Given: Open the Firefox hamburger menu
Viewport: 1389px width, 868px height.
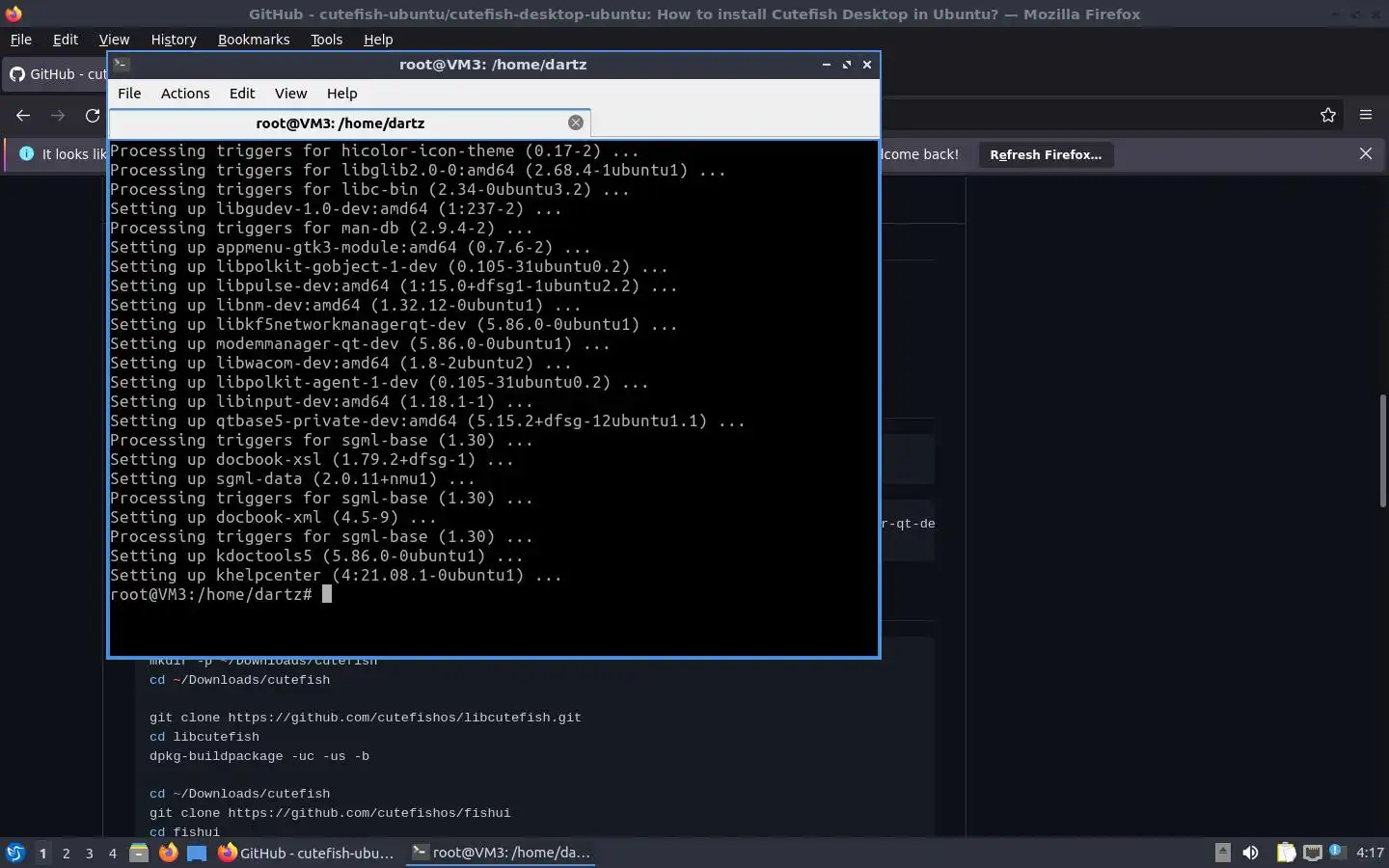Looking at the screenshot, I should pyautogui.click(x=1366, y=115).
